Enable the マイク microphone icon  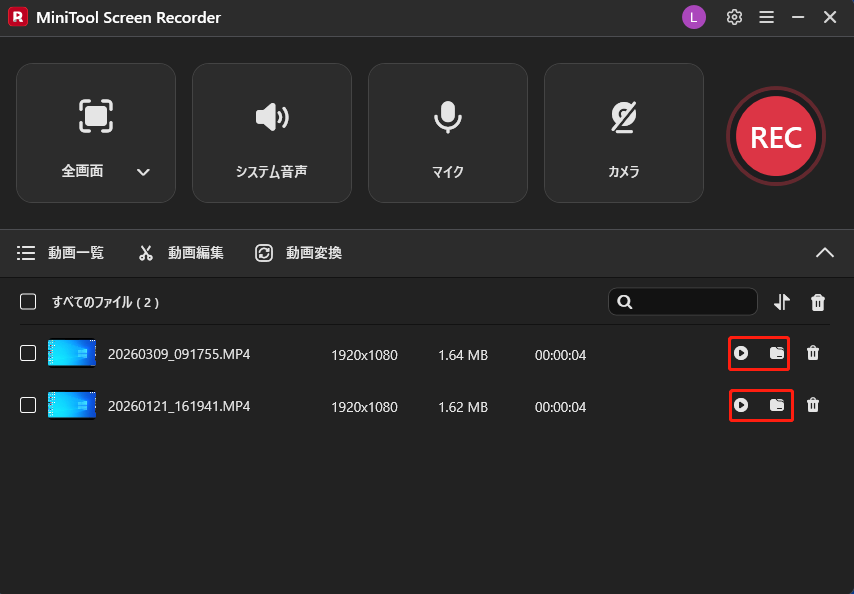447,117
